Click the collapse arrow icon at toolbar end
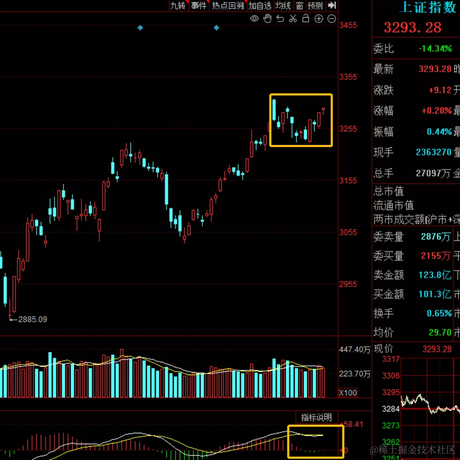The image size is (460, 460). click(332, 5)
